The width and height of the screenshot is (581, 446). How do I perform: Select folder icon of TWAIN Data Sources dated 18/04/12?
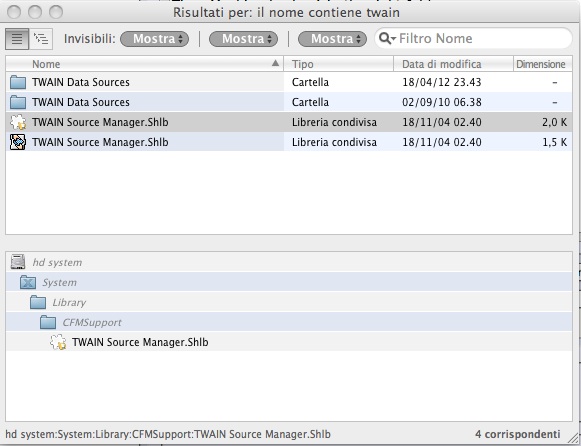[18, 82]
